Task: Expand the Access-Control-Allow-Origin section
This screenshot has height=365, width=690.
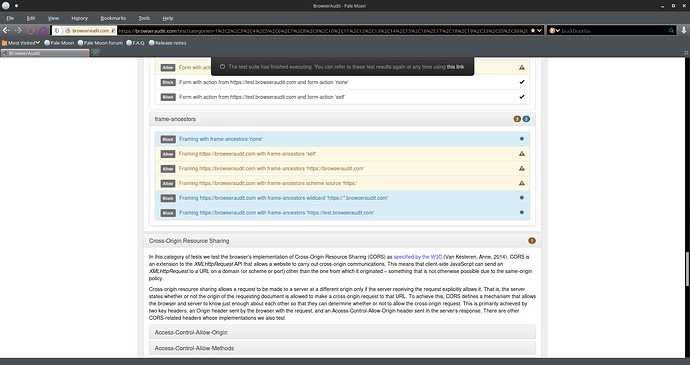Action: [342, 332]
